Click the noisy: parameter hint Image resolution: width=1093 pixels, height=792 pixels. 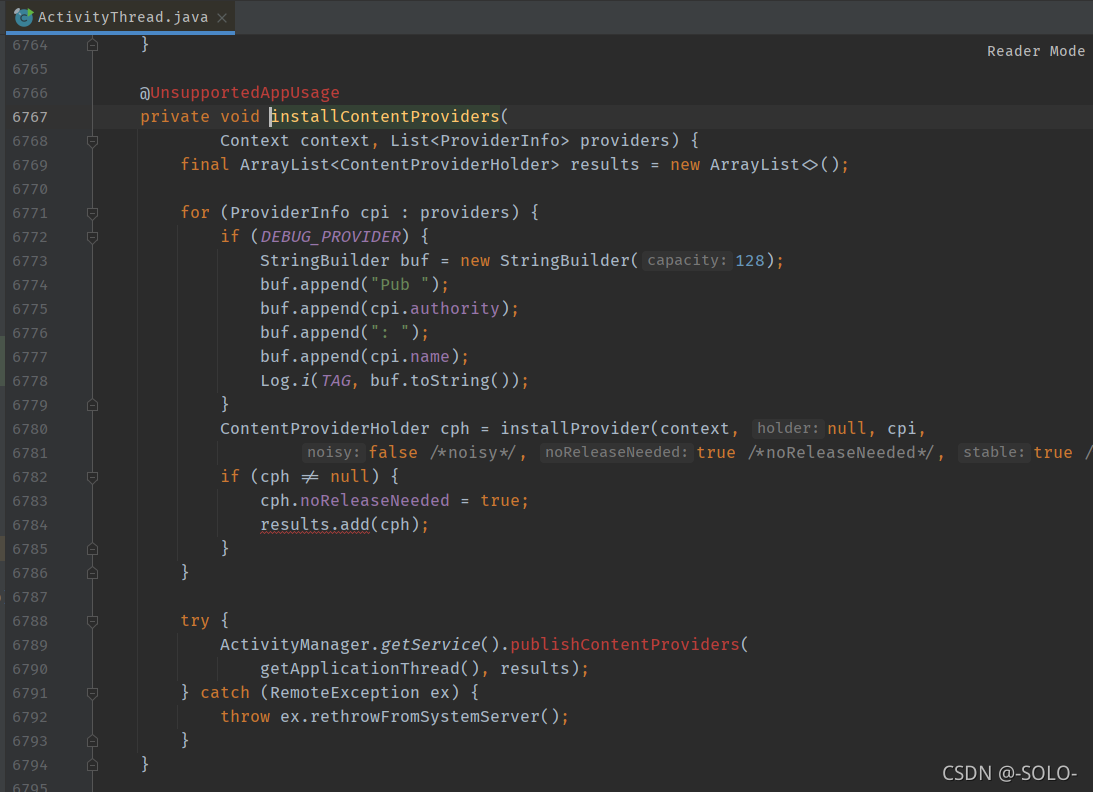pos(333,452)
